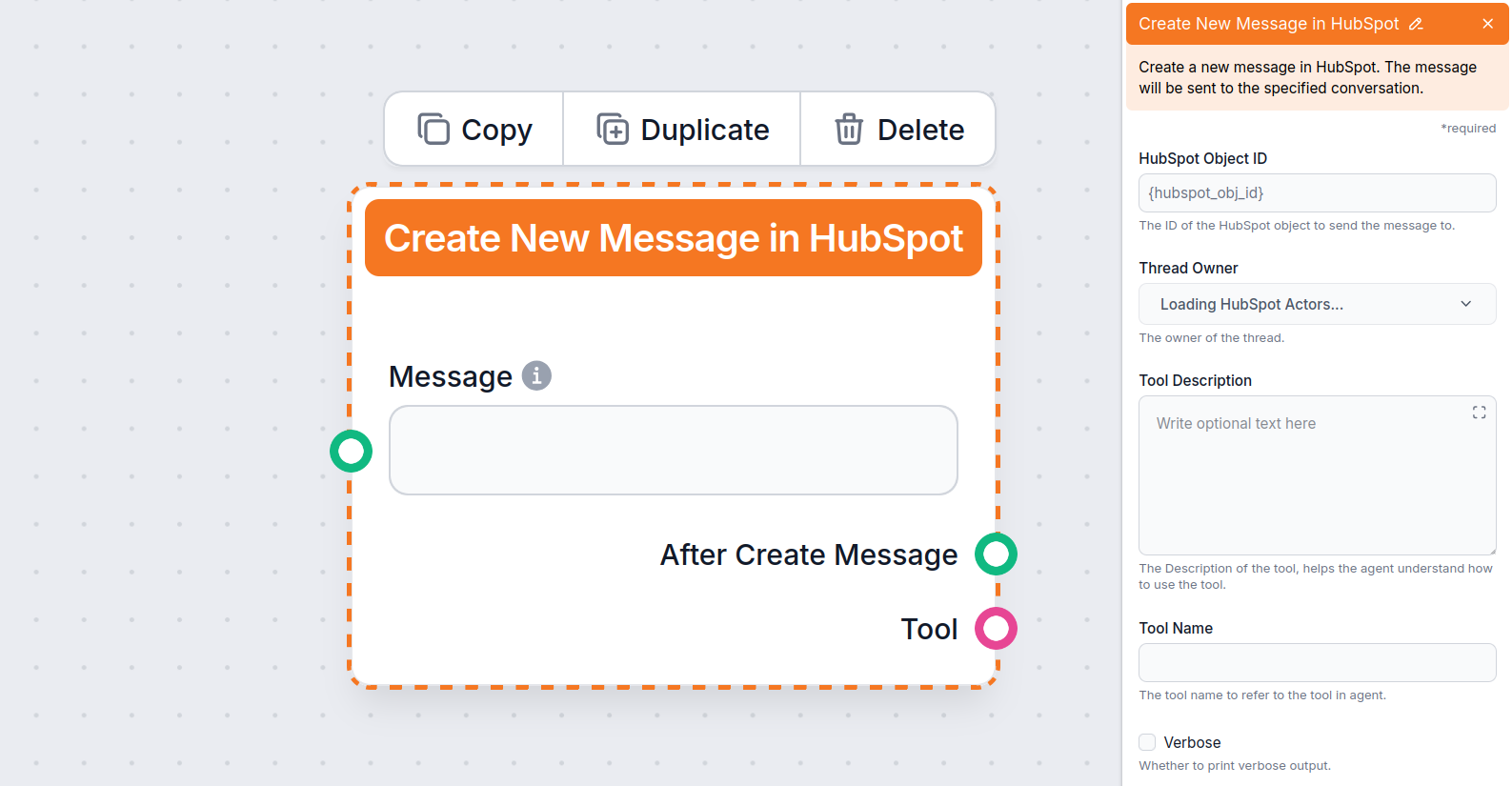Screen dimensions: 1512x786
Task: Click the 'Tool Name' label
Action: pyautogui.click(x=1176, y=628)
